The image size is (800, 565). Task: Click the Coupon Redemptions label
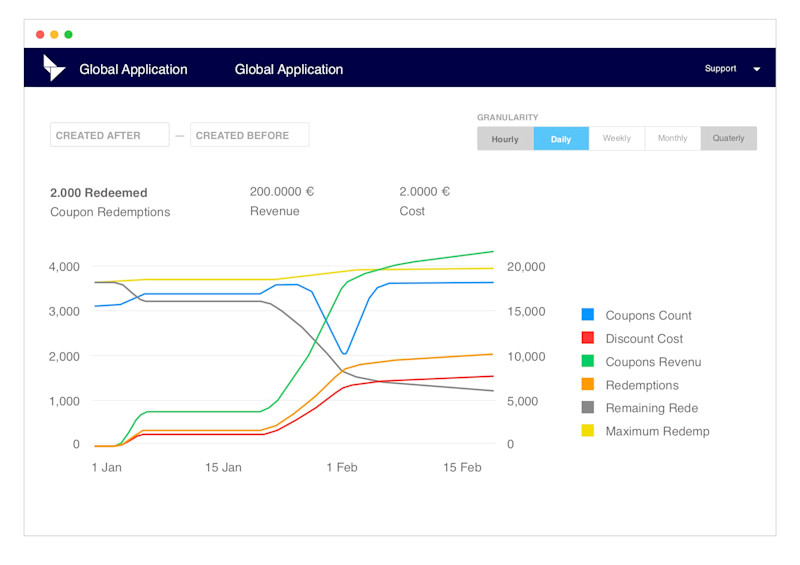click(110, 212)
